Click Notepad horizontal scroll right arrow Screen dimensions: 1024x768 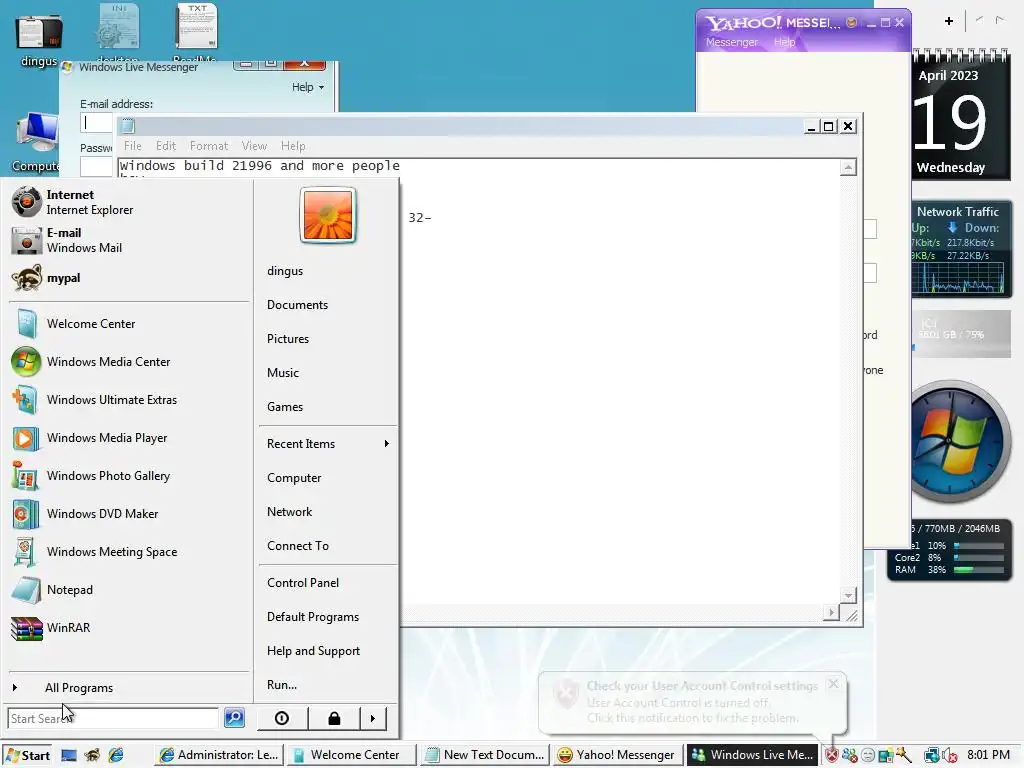click(x=831, y=613)
